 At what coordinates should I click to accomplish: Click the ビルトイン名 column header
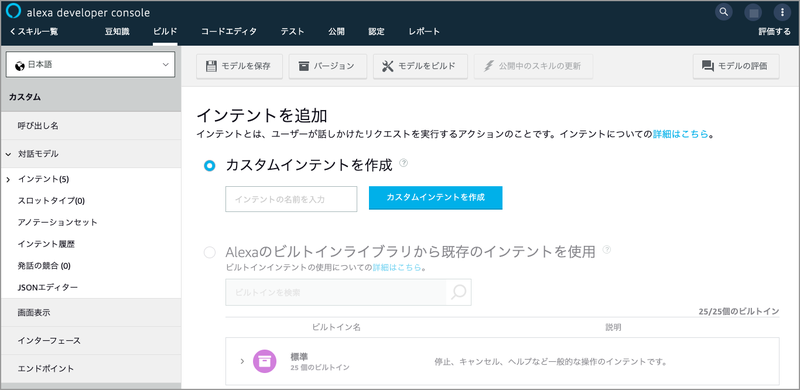336,327
